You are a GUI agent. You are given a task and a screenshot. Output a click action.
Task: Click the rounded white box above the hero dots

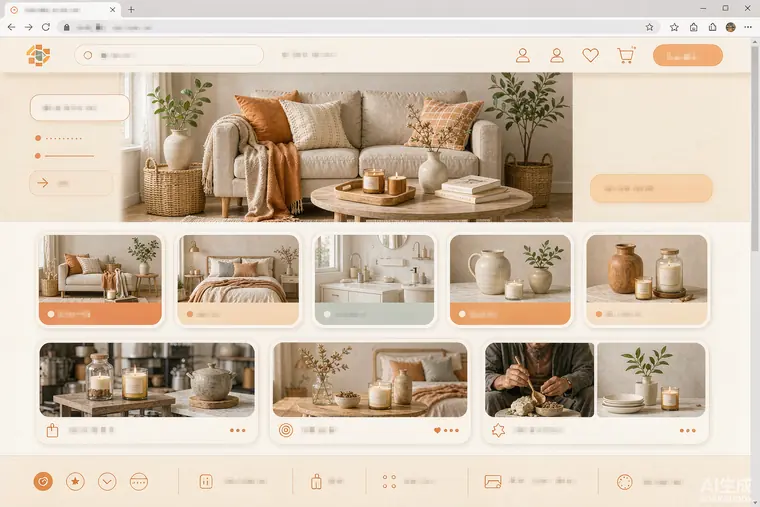[x=79, y=107]
